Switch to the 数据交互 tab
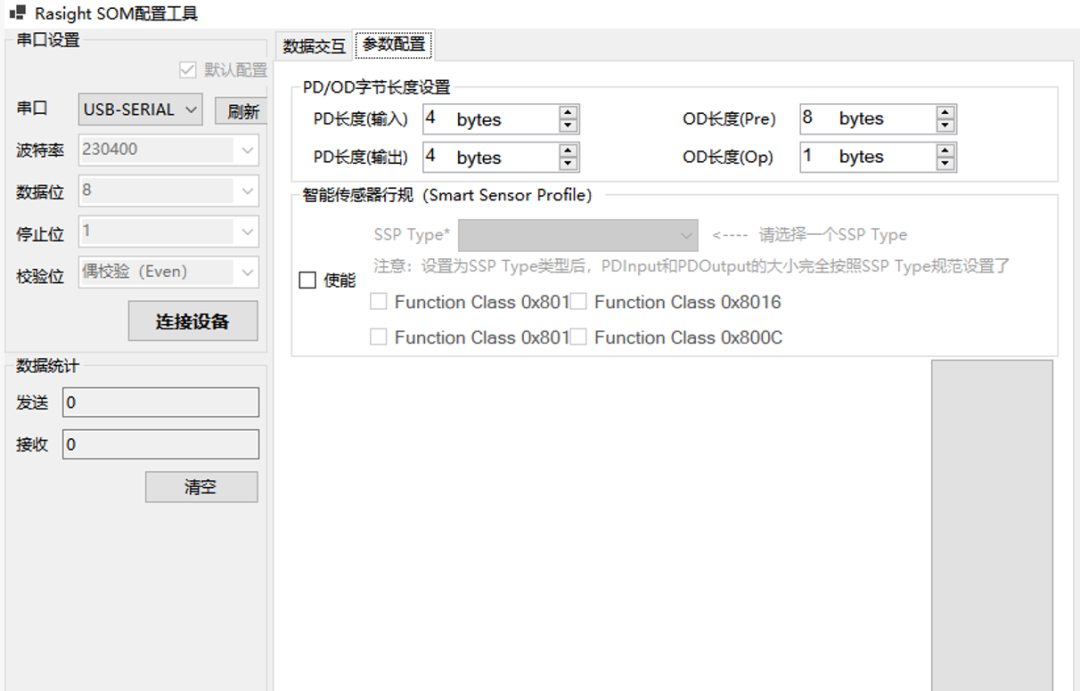This screenshot has width=1080, height=691. click(x=314, y=46)
